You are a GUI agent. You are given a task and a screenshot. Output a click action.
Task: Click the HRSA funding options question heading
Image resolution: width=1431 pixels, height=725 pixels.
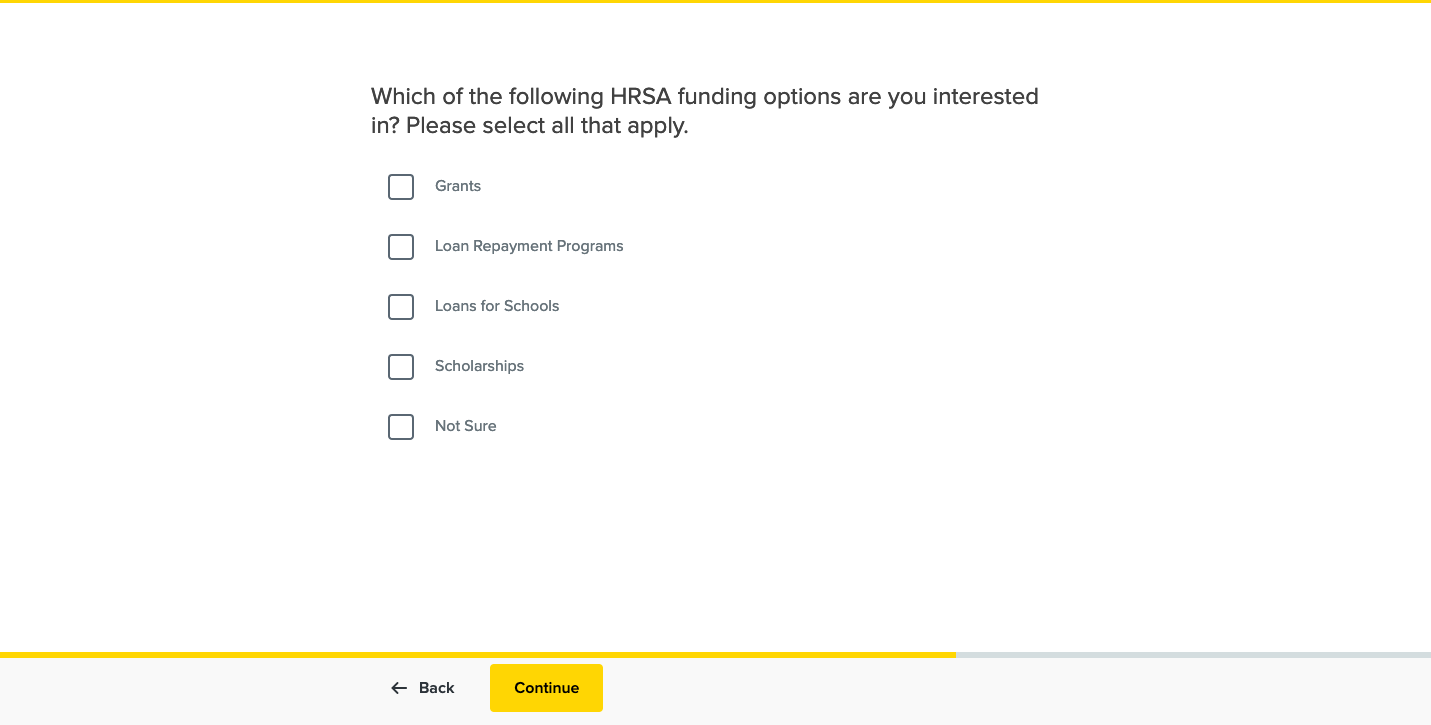pos(704,97)
